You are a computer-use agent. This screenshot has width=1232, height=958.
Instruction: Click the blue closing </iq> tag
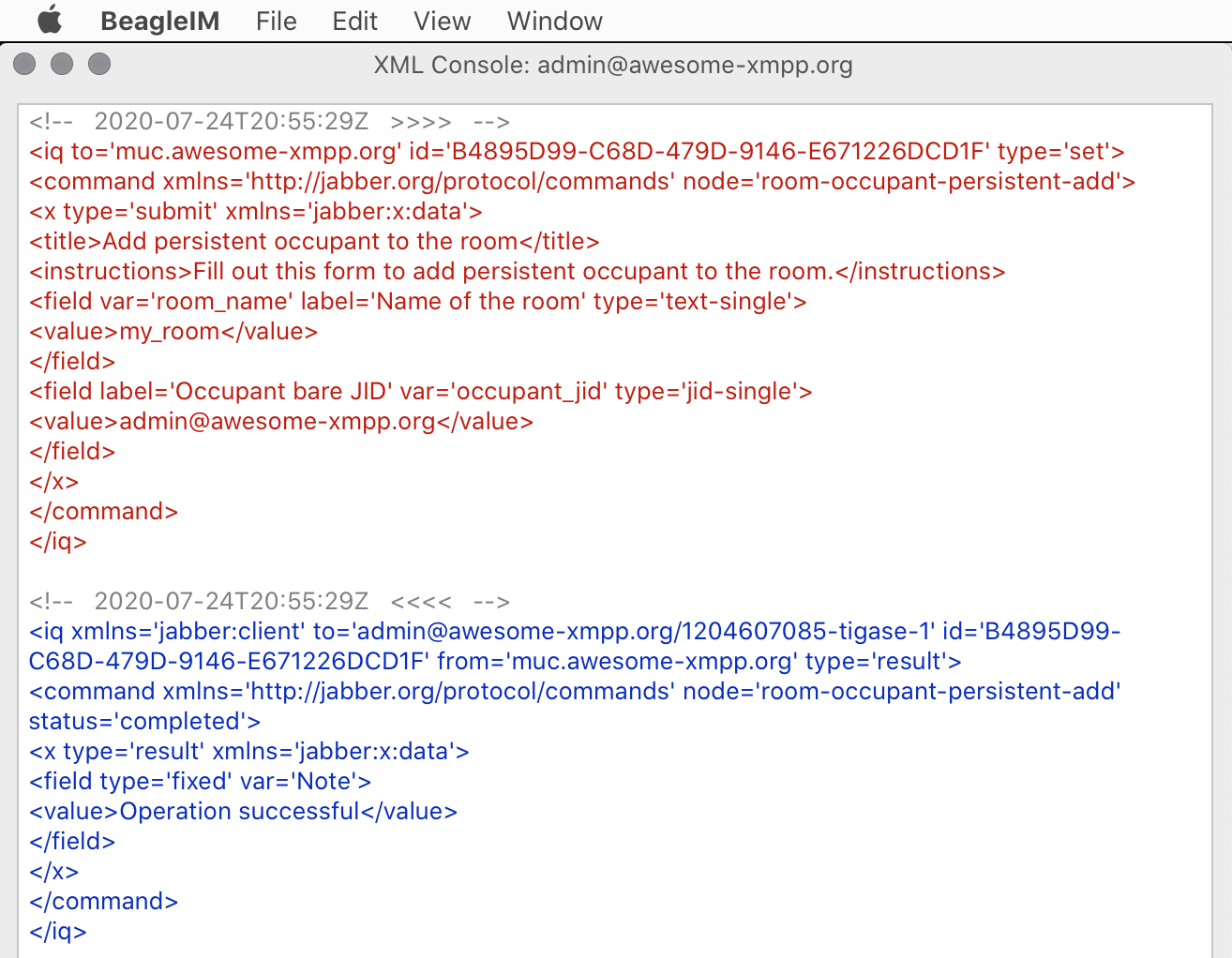point(58,932)
